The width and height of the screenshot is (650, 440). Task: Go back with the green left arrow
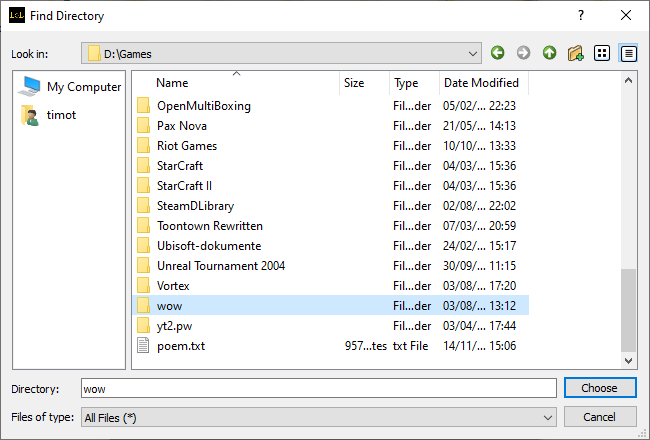click(x=497, y=53)
